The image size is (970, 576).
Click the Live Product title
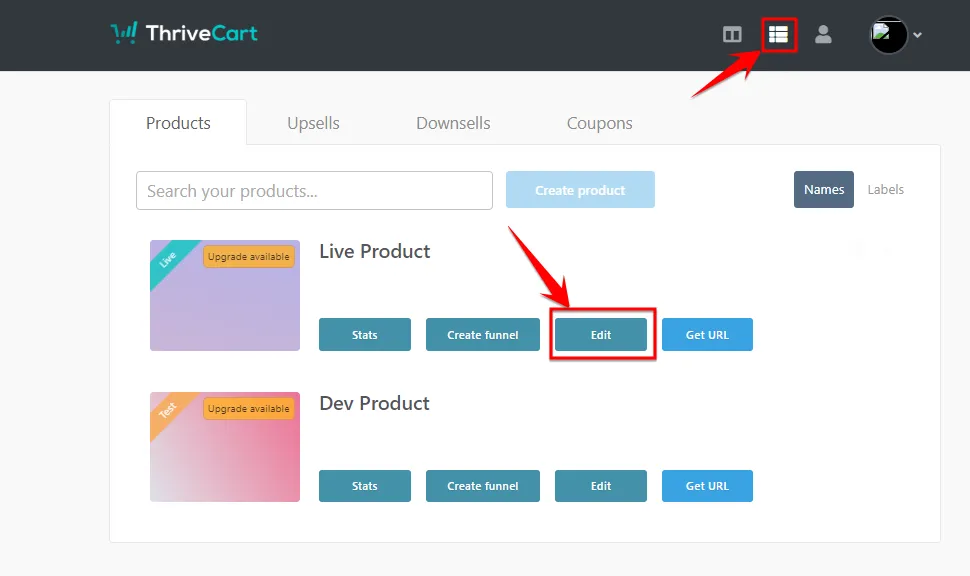coord(374,251)
